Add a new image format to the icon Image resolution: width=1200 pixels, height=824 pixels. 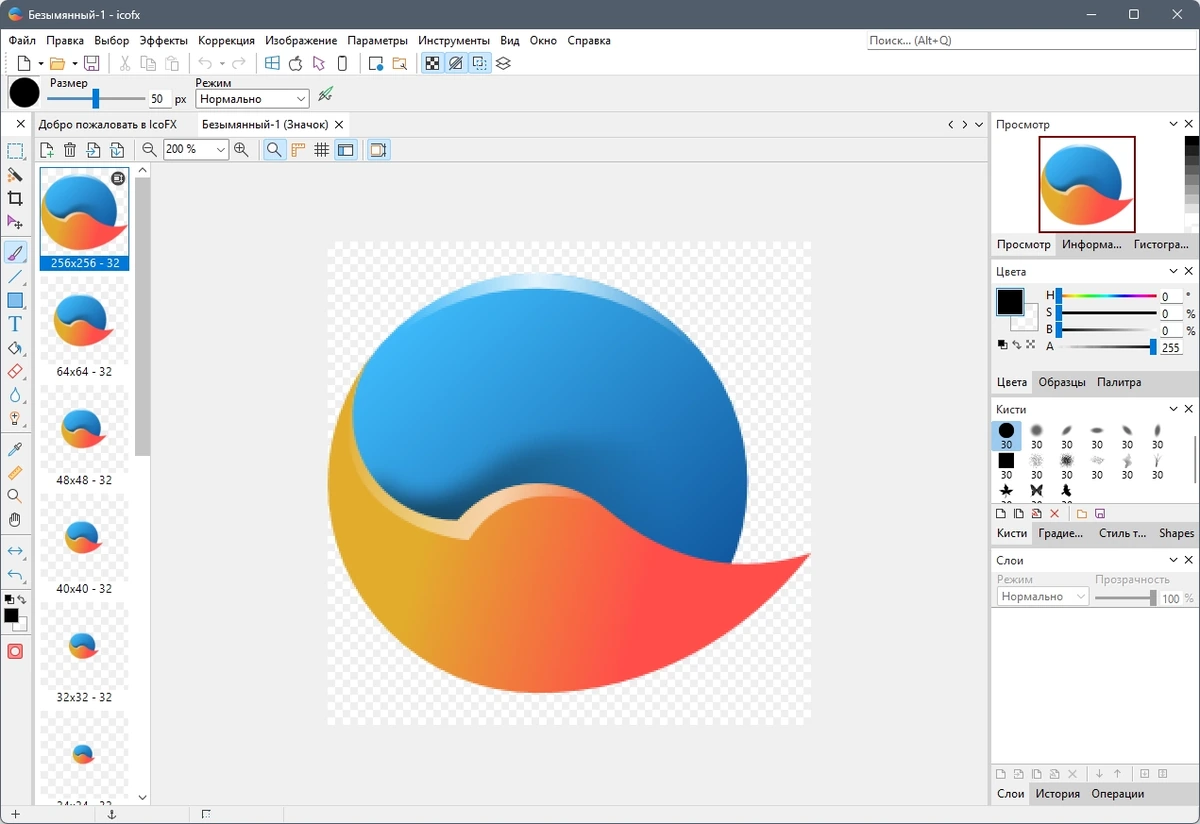point(47,150)
